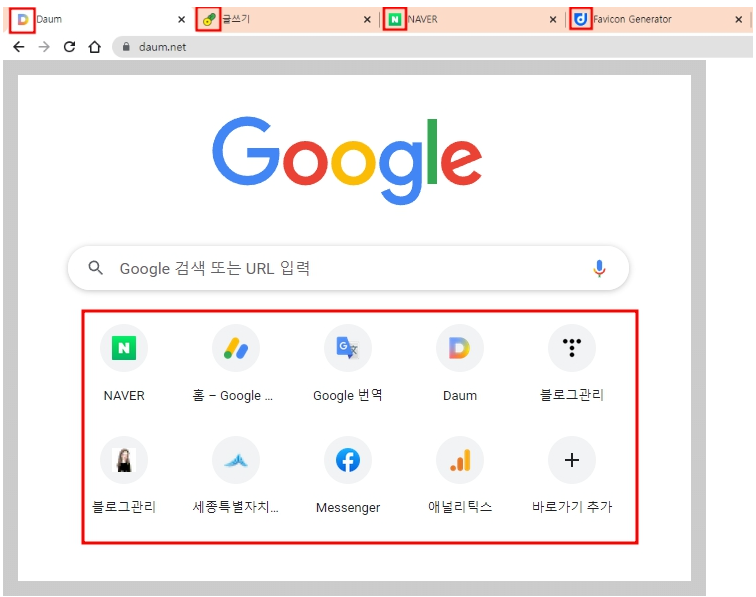The height and width of the screenshot is (597, 756).
Task: Focus the Google 검색 또는 URL 입력 field
Action: (348, 268)
